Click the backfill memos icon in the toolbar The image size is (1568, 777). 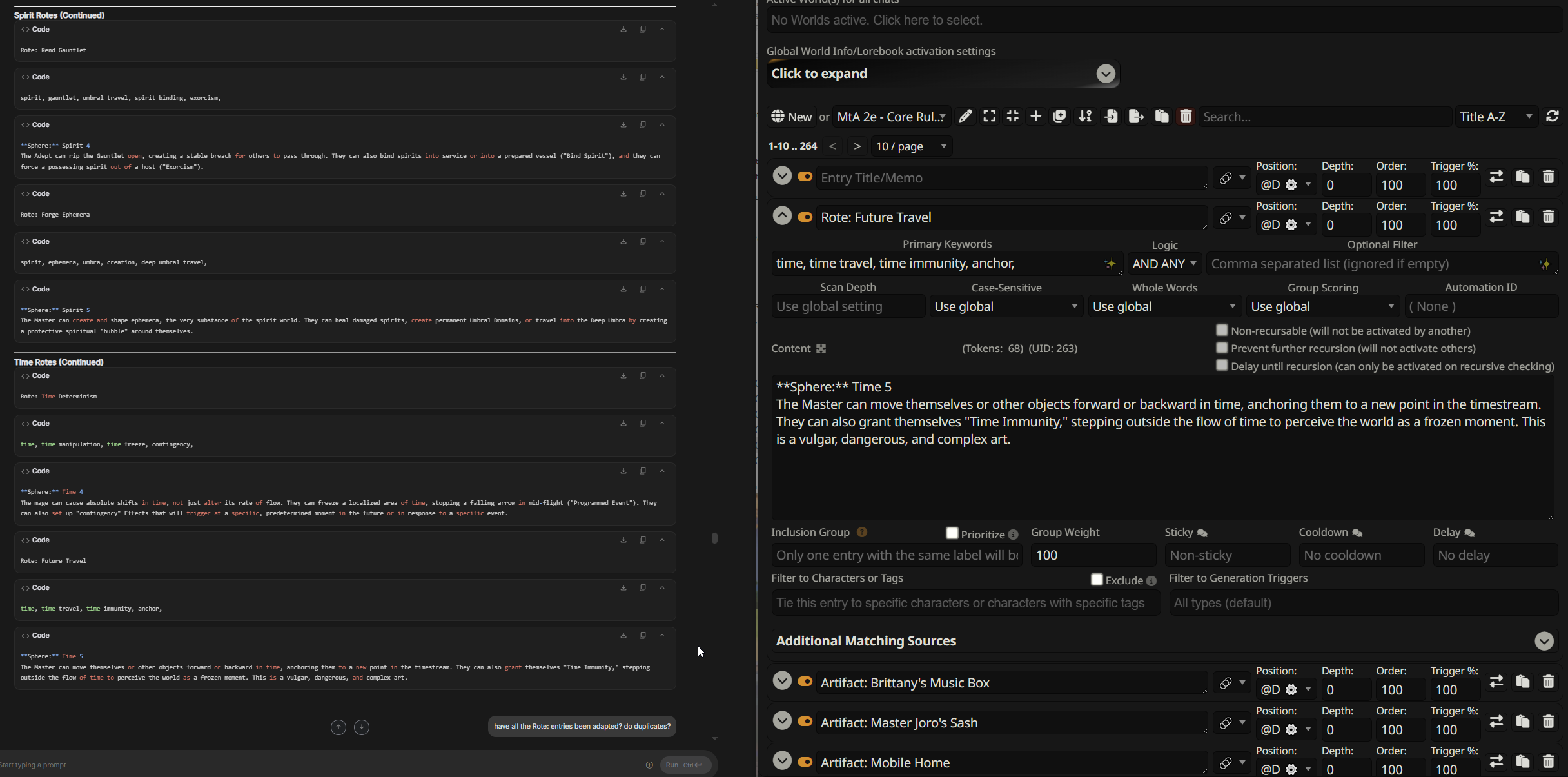pyautogui.click(x=1059, y=116)
